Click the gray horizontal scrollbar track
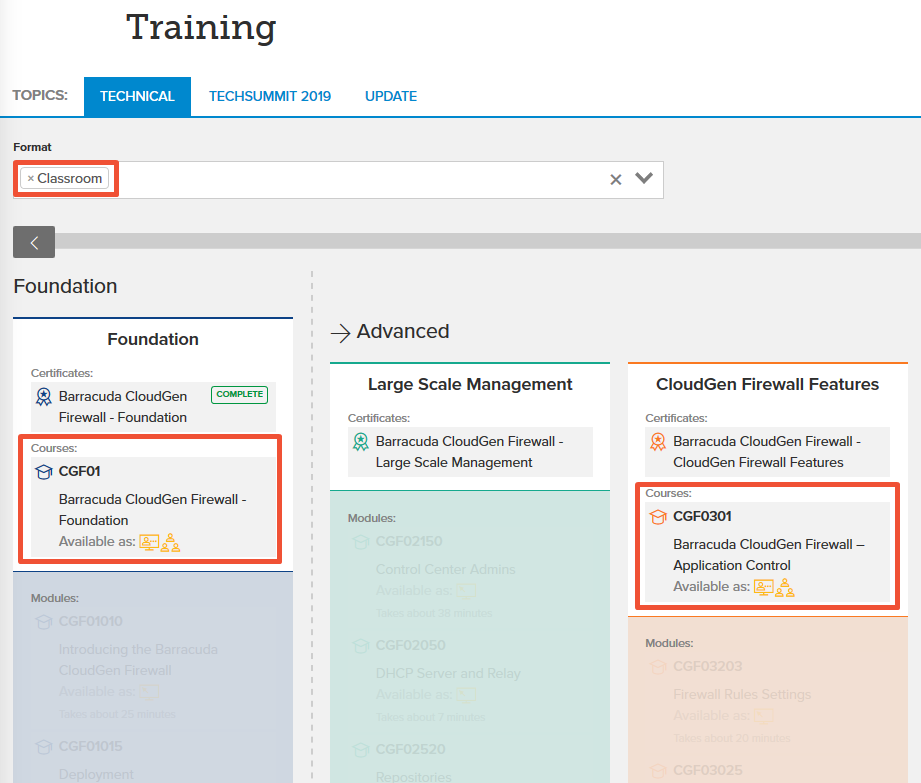921x783 pixels. [x=488, y=241]
